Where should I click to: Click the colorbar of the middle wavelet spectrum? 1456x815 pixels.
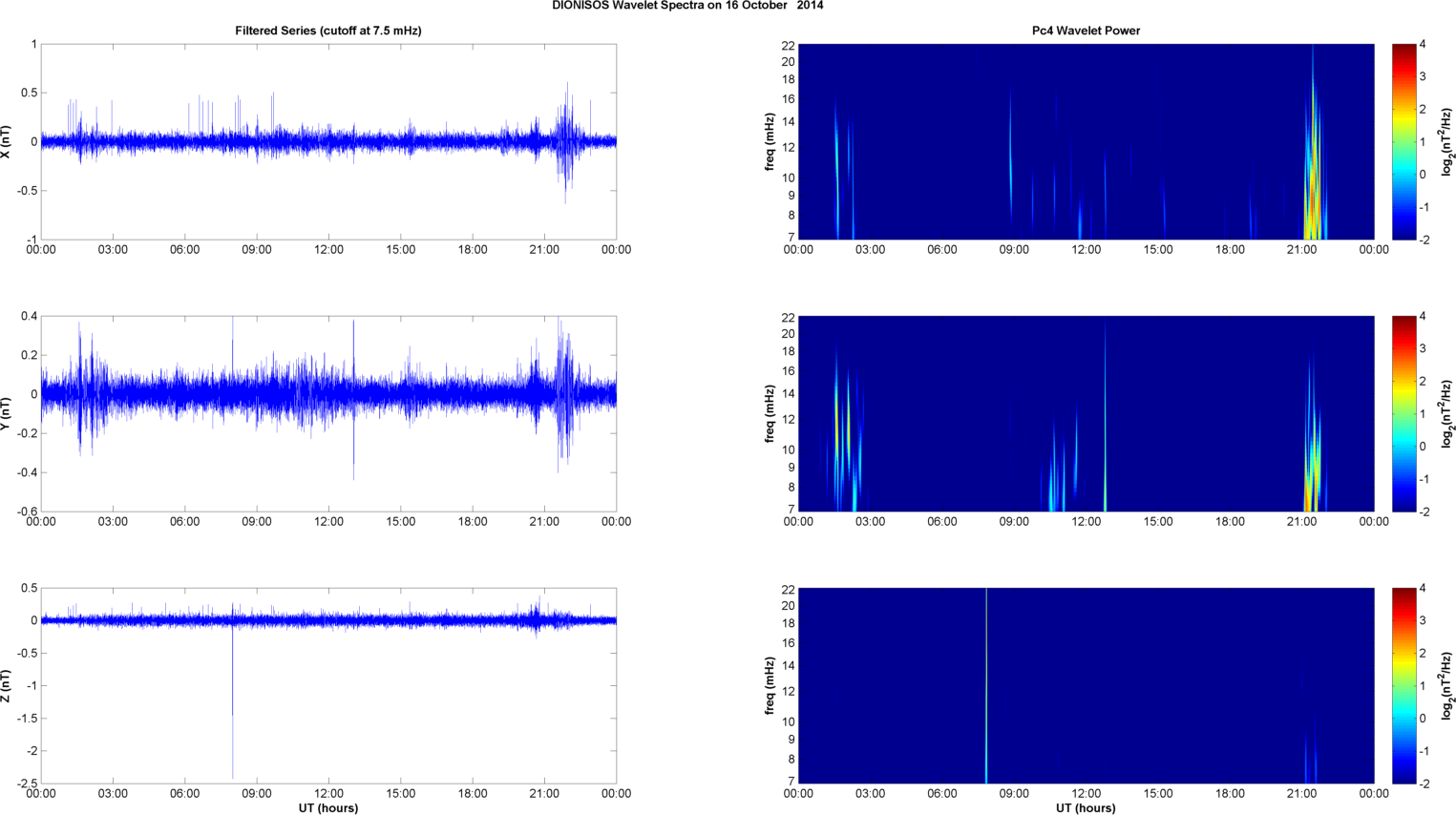(1403, 413)
